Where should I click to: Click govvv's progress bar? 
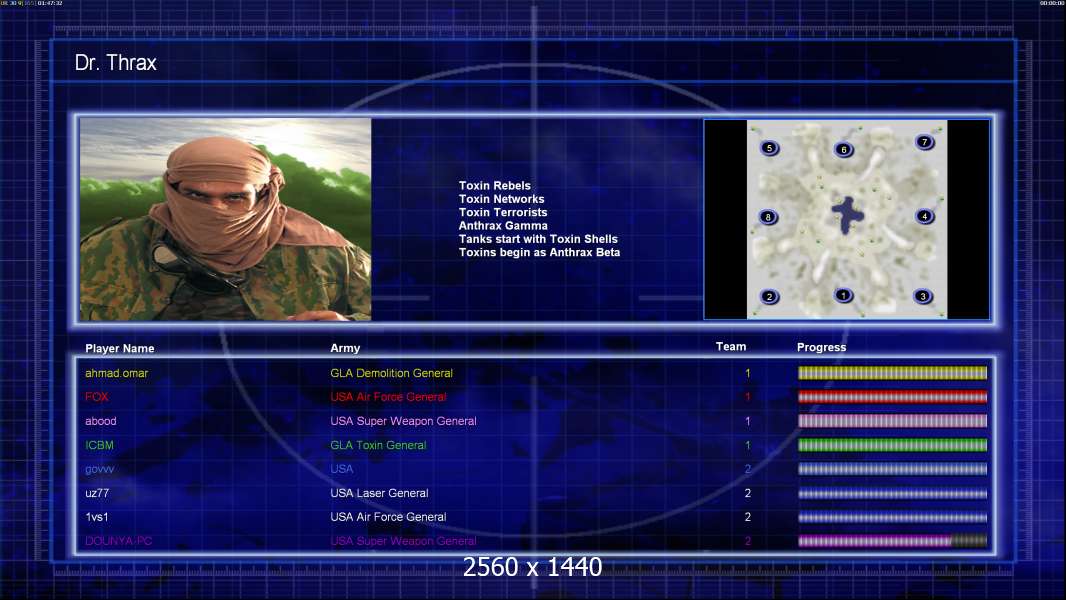point(892,469)
